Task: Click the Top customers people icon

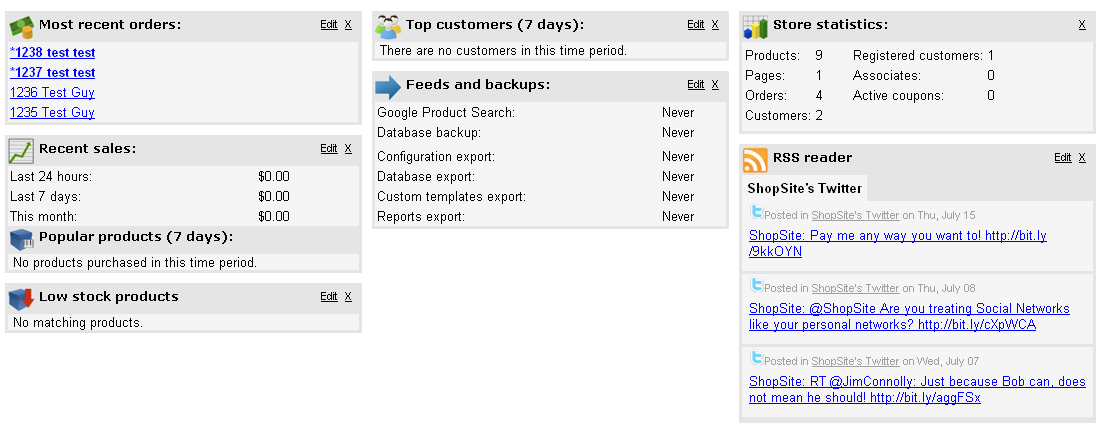Action: click(x=388, y=27)
